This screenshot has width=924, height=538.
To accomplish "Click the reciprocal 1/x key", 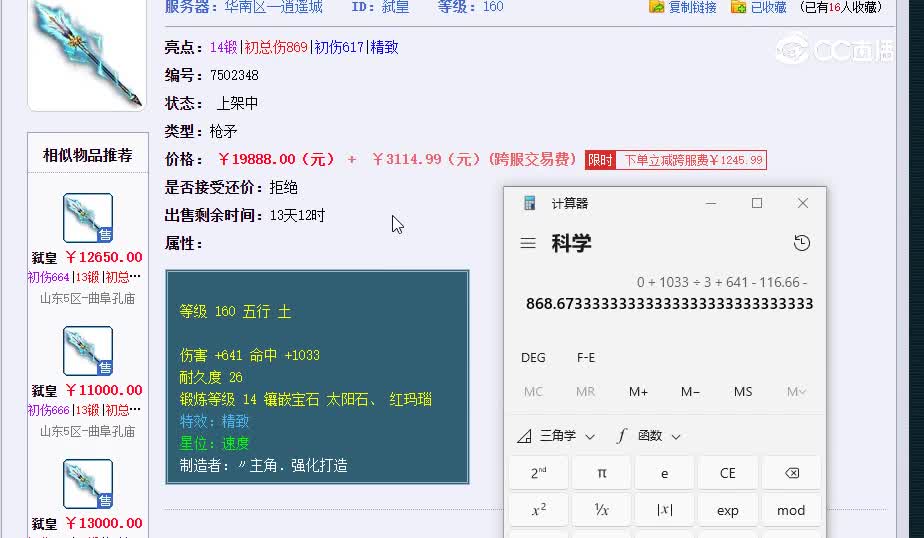I will coord(602,510).
